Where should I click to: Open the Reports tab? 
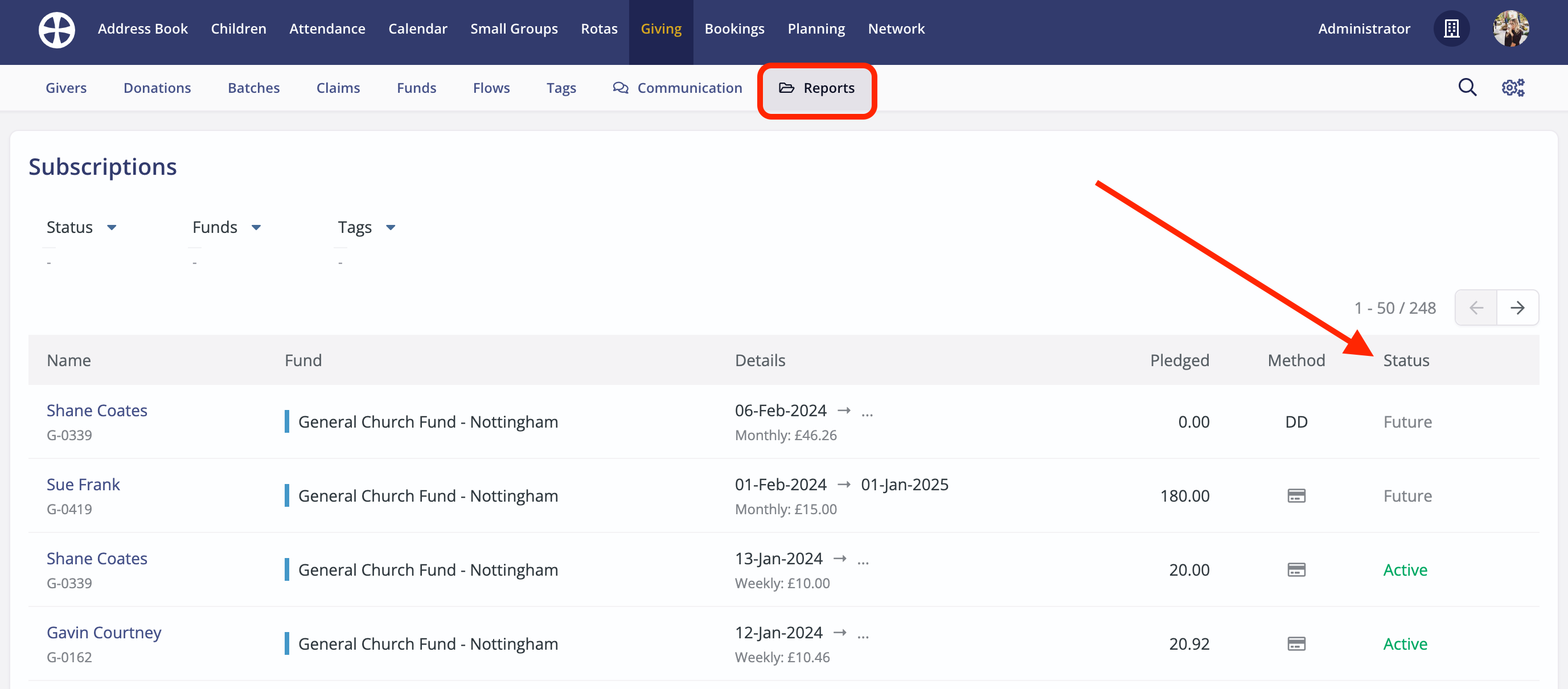point(817,88)
